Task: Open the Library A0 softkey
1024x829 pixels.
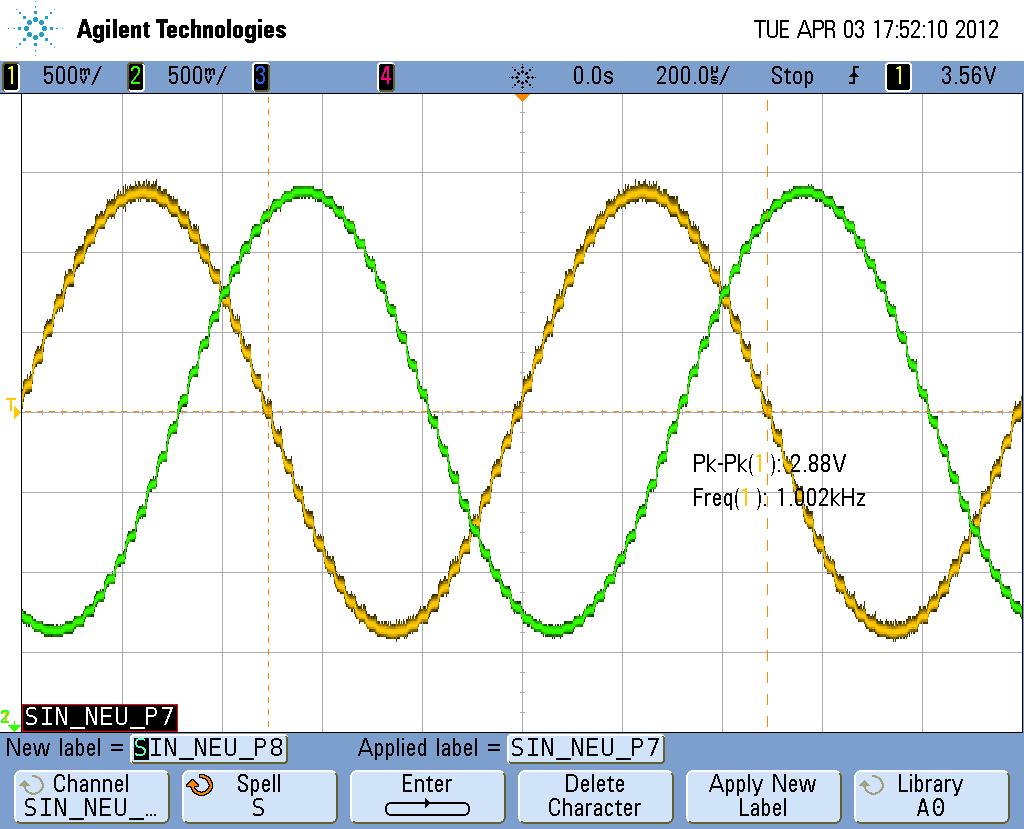Action: [930, 796]
